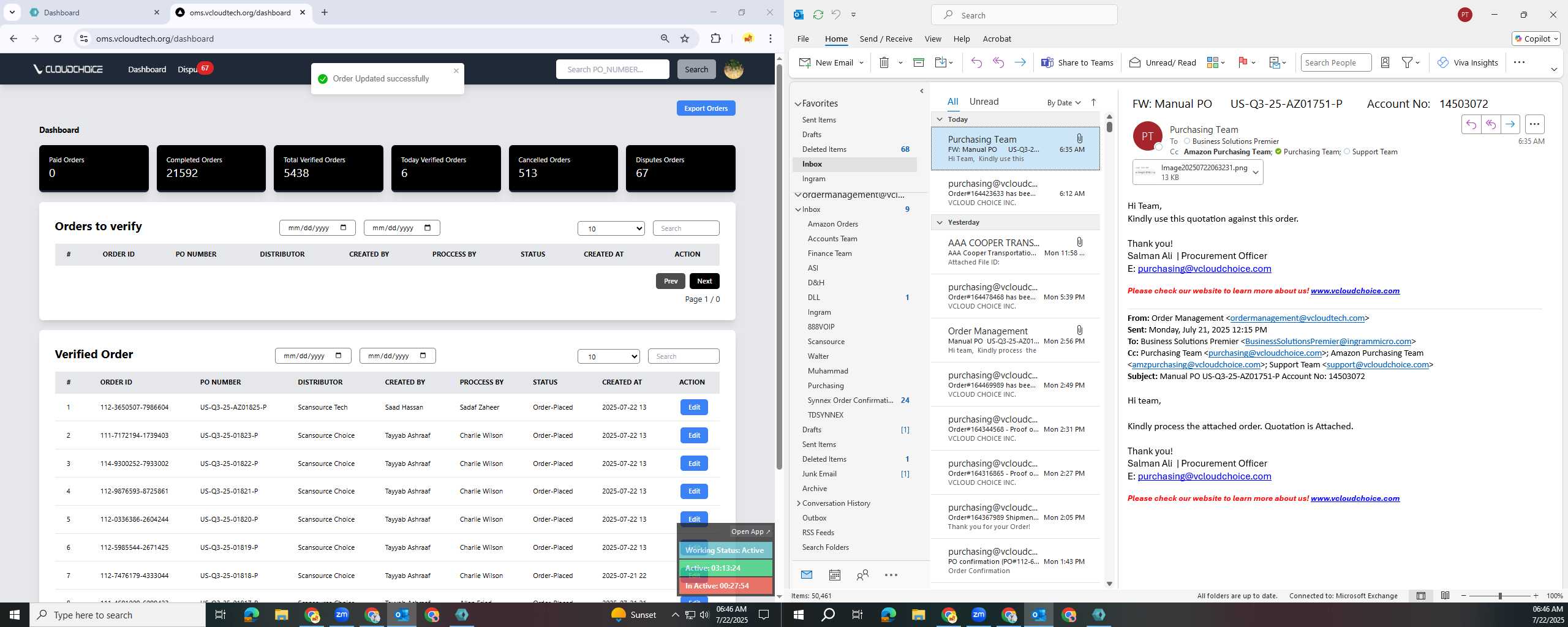
Task: Open View tab in Outlook
Action: tap(932, 39)
